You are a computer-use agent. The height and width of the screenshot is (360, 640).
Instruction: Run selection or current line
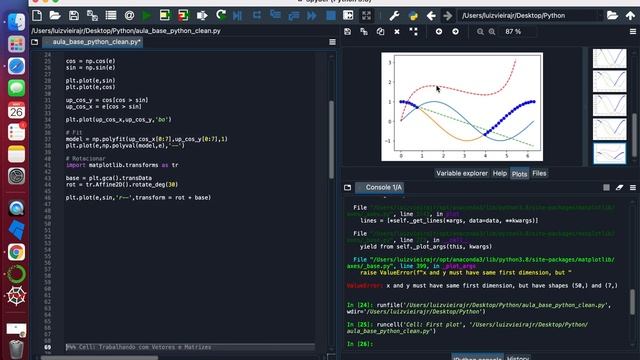202,16
